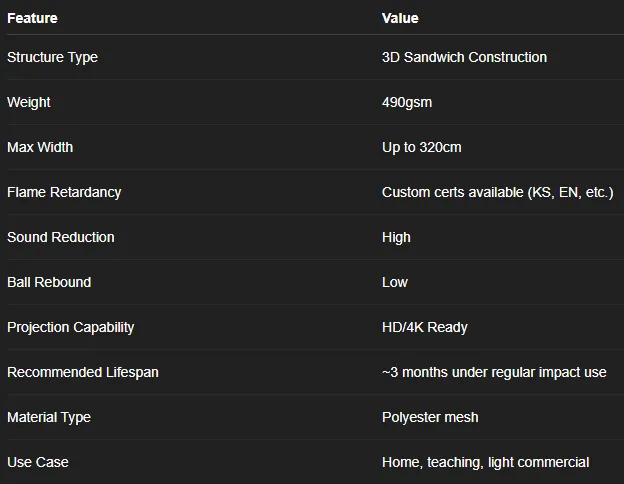Select the "Sound Reduction" feature label

coord(61,237)
